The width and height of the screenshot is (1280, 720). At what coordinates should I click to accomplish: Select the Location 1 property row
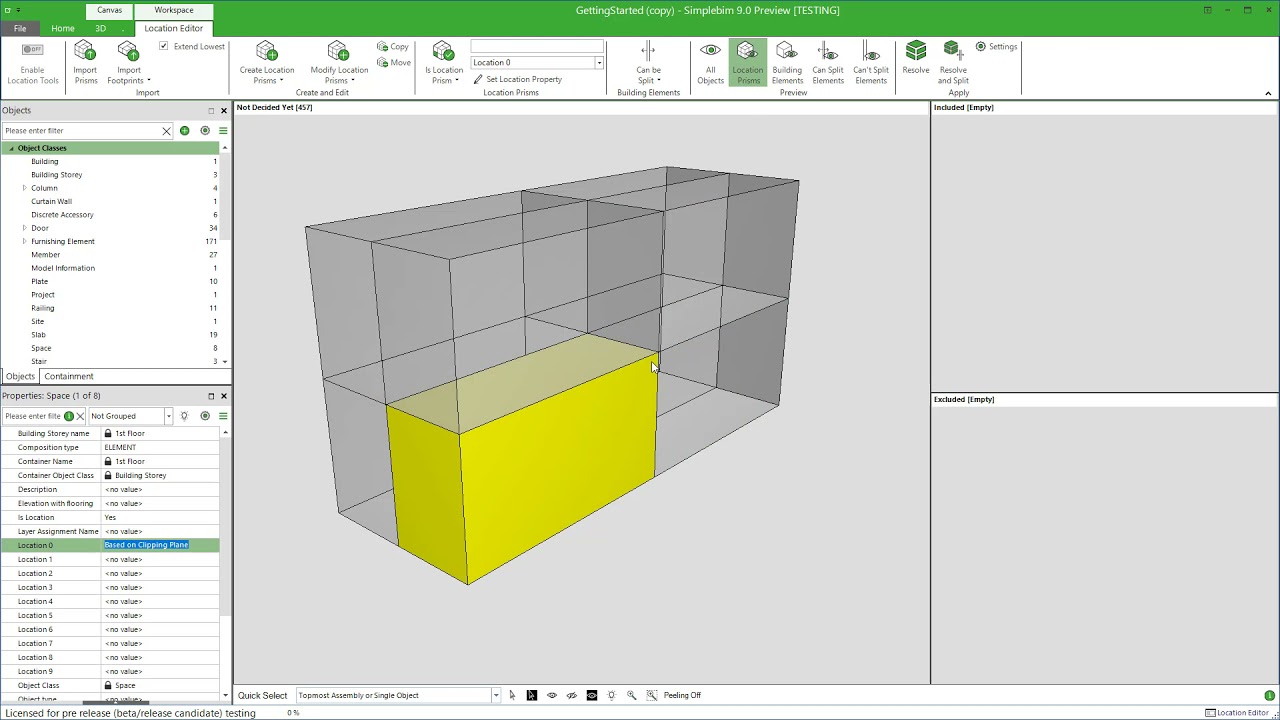coord(110,559)
